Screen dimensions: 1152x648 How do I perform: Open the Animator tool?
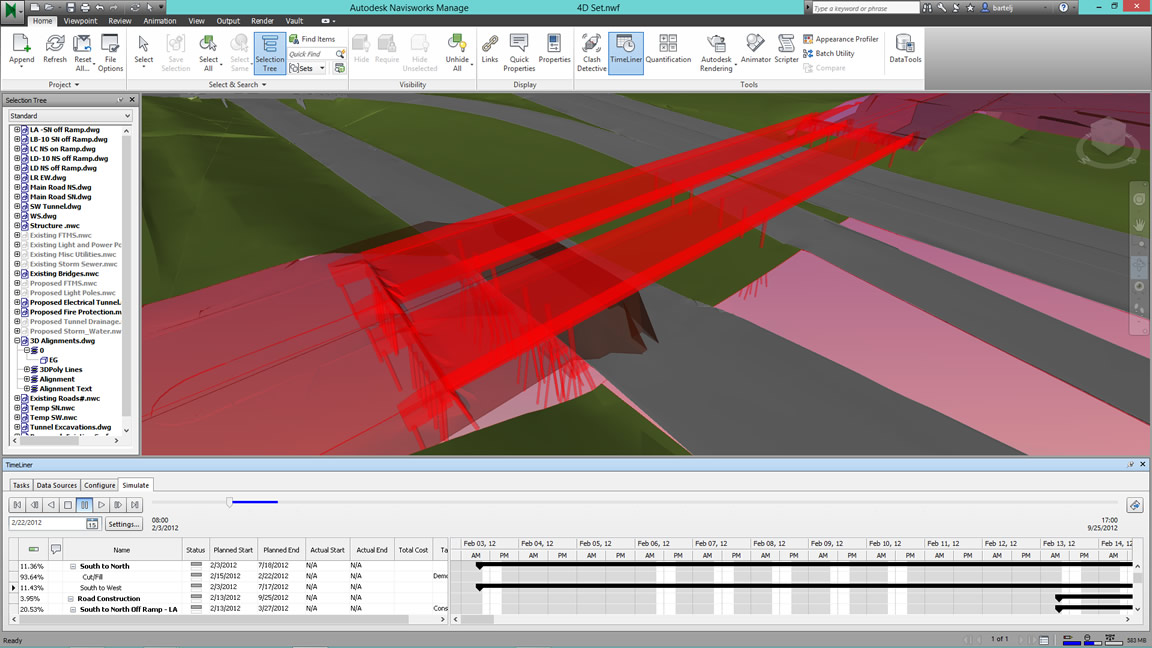755,51
